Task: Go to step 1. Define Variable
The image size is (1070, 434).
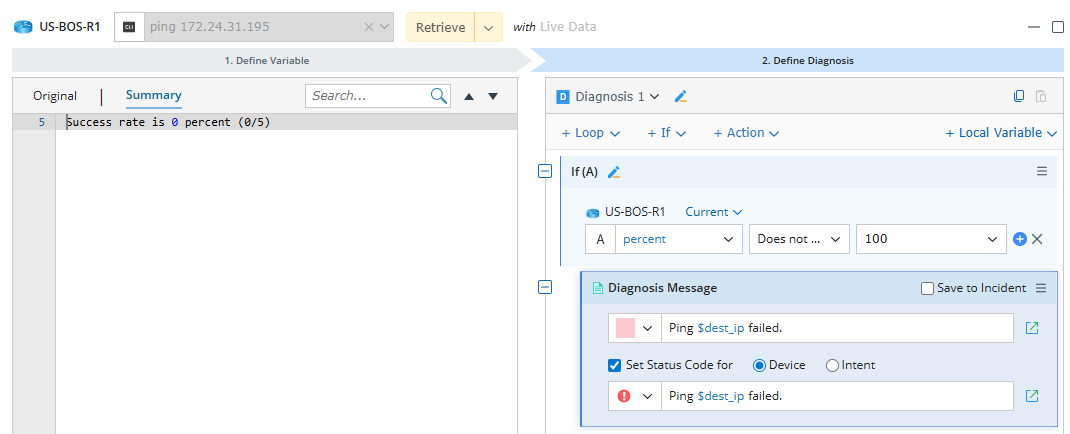Action: pyautogui.click(x=266, y=60)
